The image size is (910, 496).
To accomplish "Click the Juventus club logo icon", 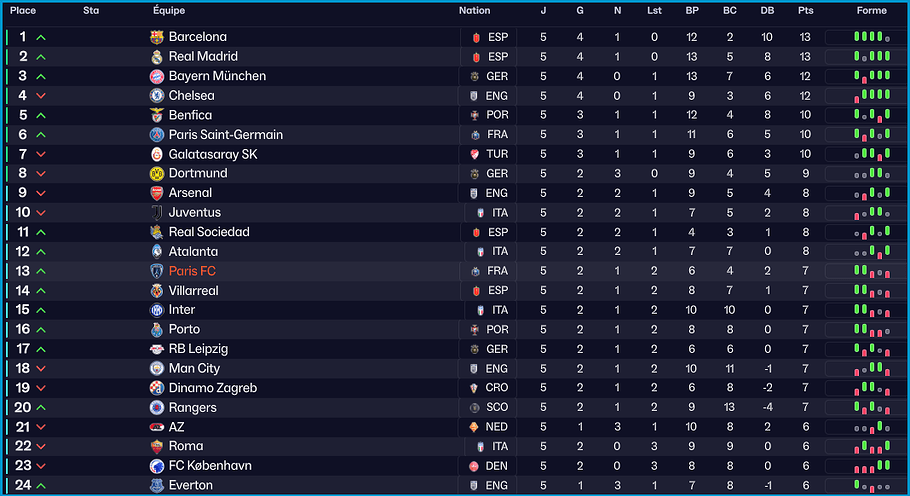I will [156, 212].
